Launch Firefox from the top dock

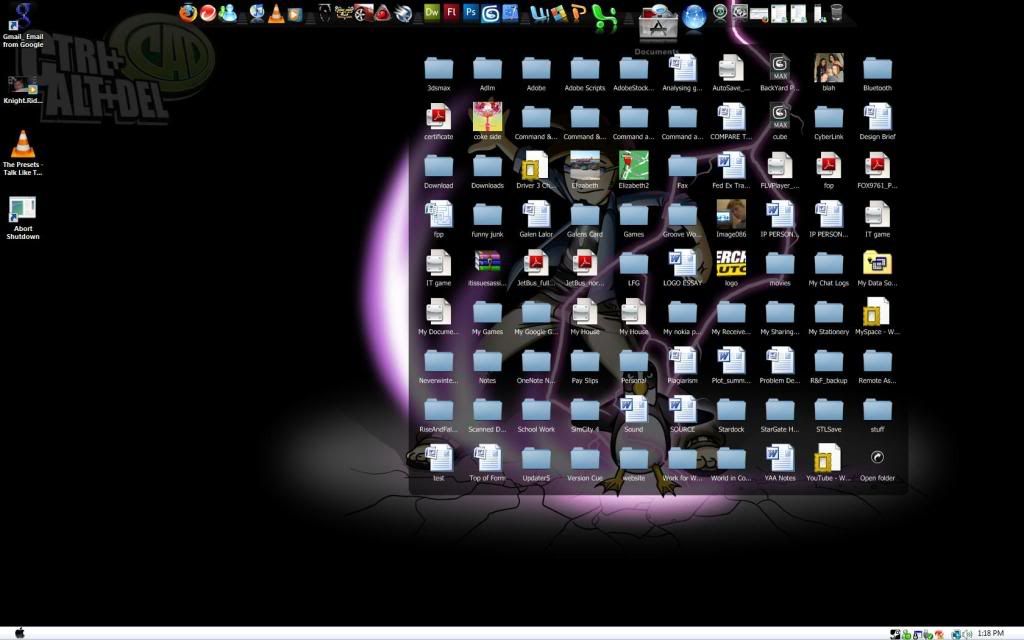tap(188, 12)
